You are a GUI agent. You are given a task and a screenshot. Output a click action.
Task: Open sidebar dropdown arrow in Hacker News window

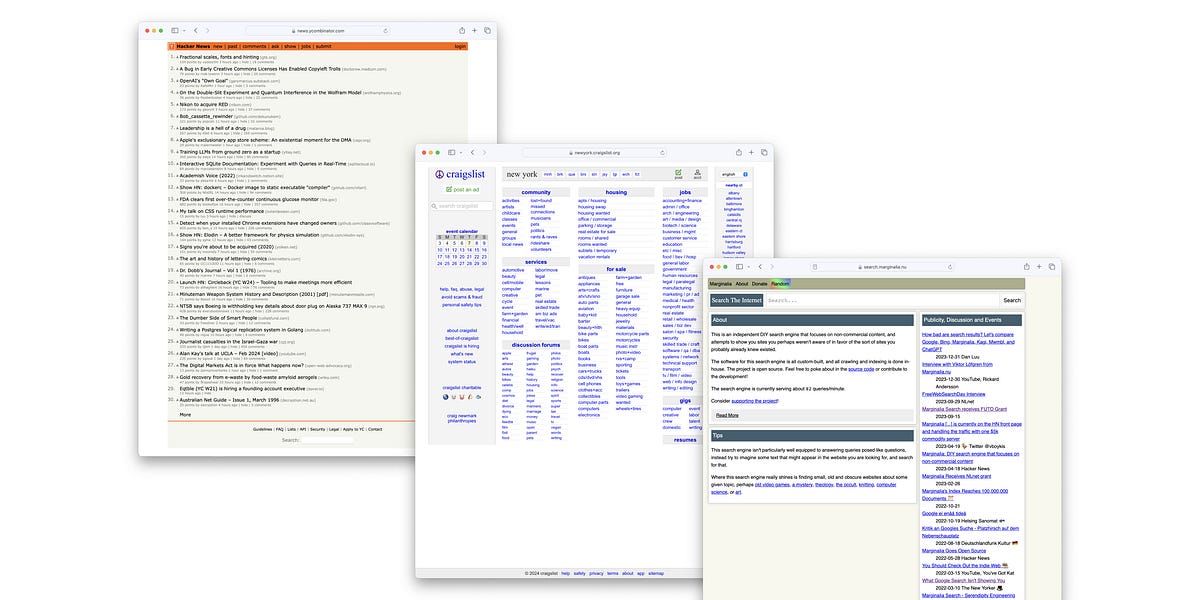coord(183,31)
